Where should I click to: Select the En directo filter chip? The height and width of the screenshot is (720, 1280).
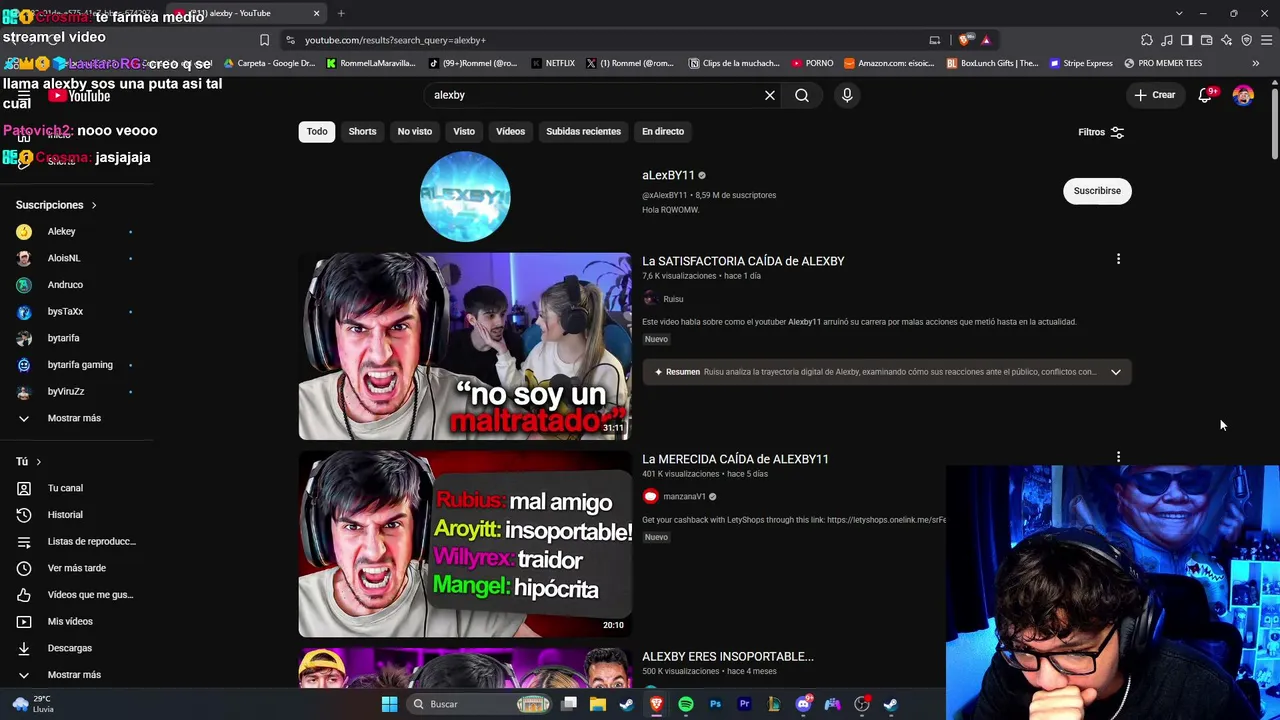click(x=663, y=131)
